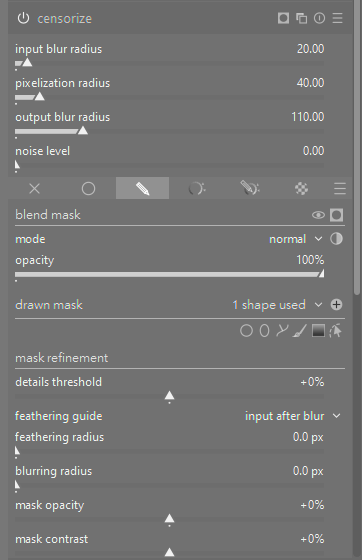The height and width of the screenshot is (560, 362).
Task: Select the uniformly blend tab
Action: [89, 188]
